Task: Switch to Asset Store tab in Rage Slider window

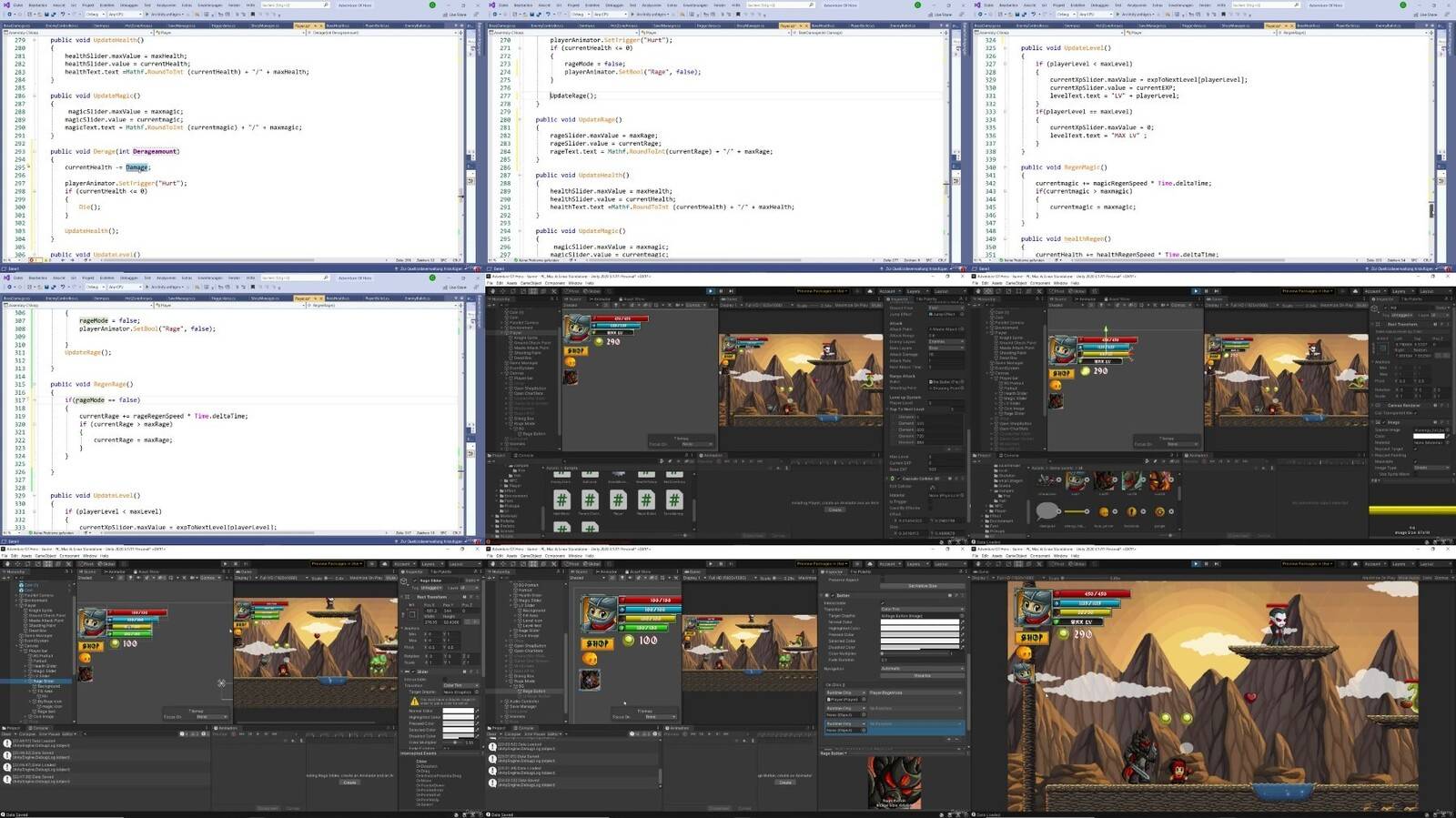Action: [x=147, y=571]
